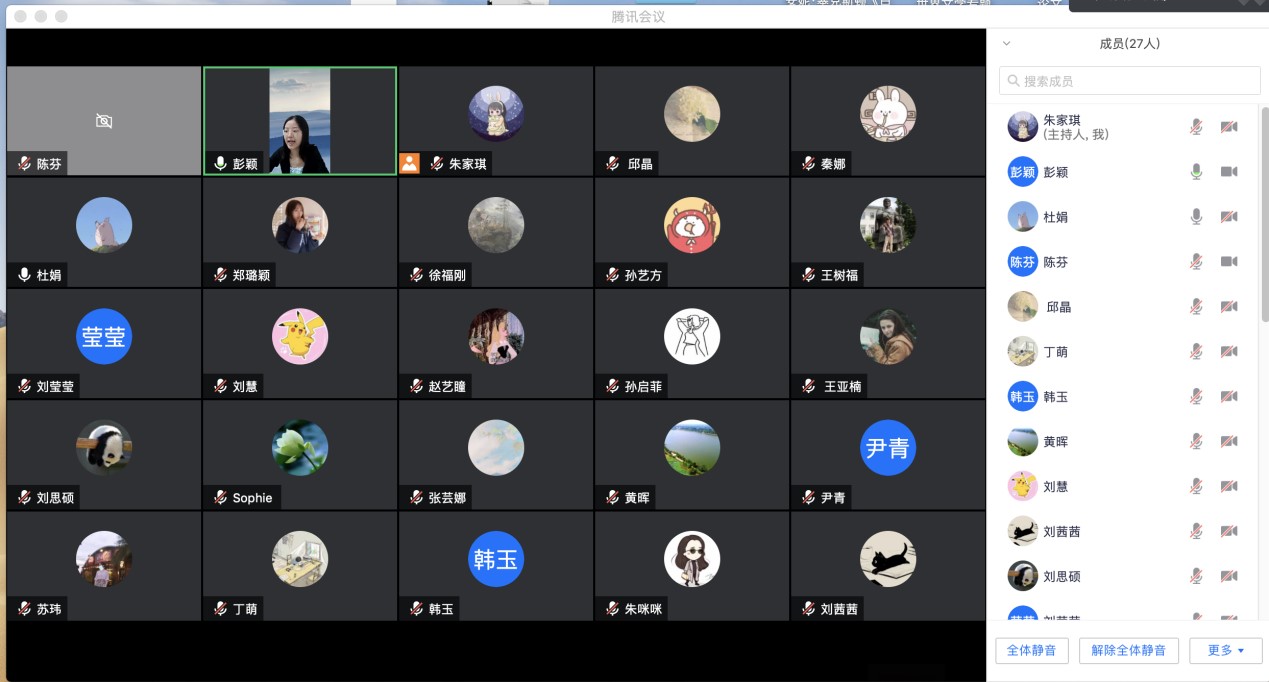Click the 全体静音 button
Image resolution: width=1269 pixels, height=682 pixels.
click(1032, 650)
